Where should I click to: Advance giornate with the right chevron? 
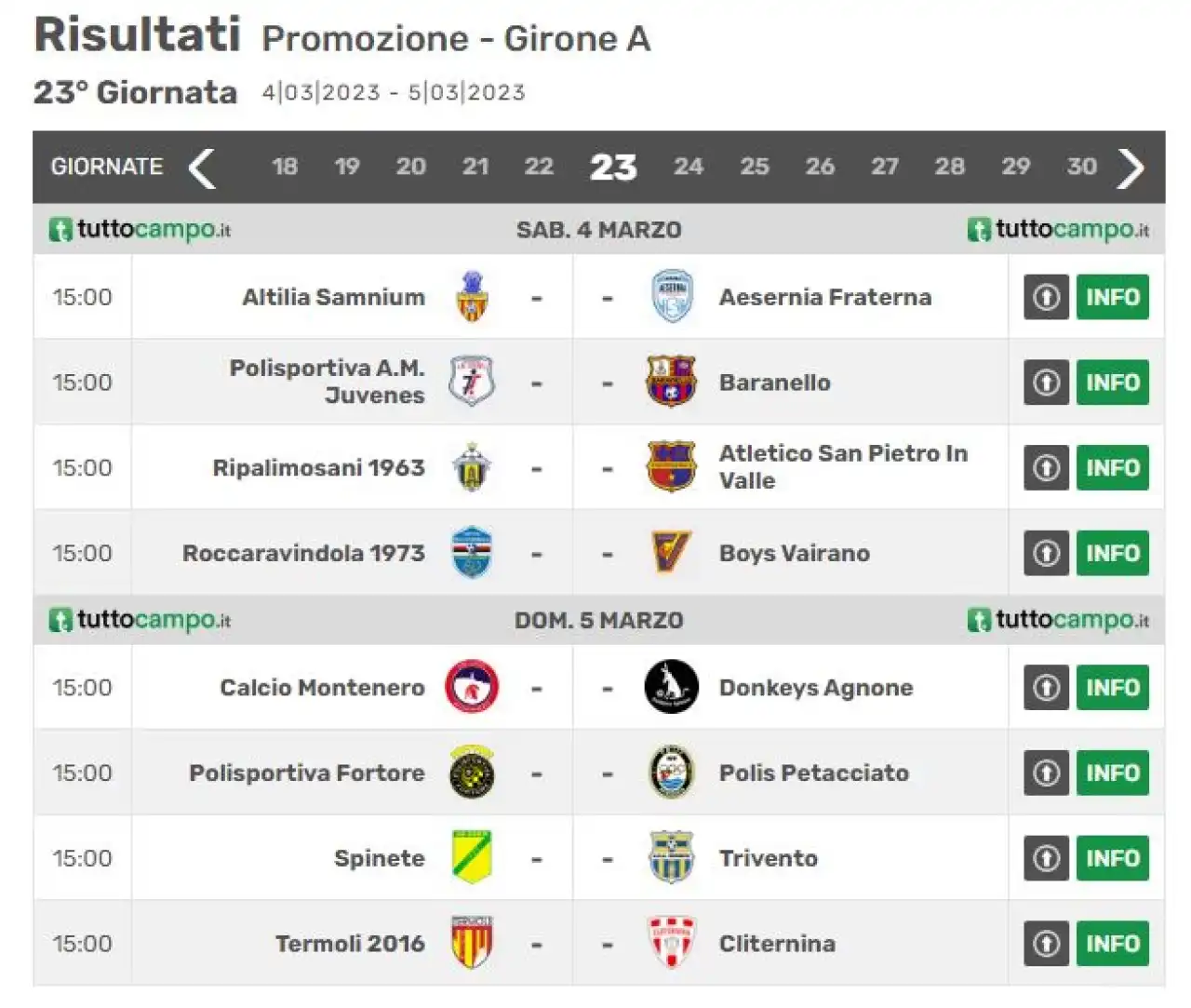pyautogui.click(x=1131, y=168)
